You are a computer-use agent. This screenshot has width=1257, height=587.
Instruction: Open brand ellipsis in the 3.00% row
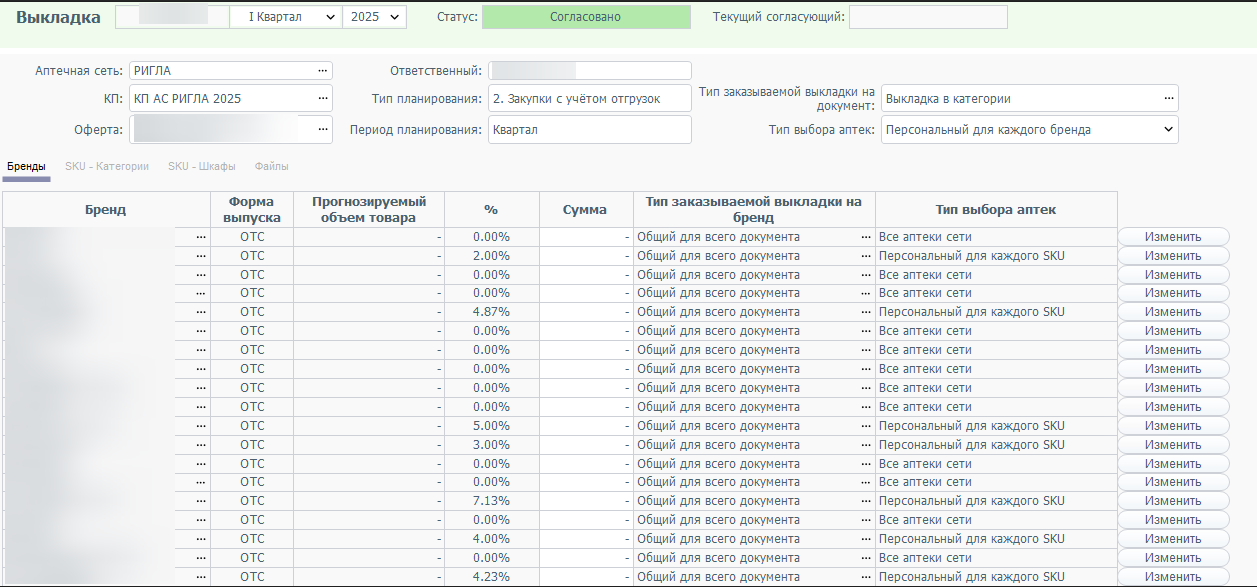(x=201, y=445)
